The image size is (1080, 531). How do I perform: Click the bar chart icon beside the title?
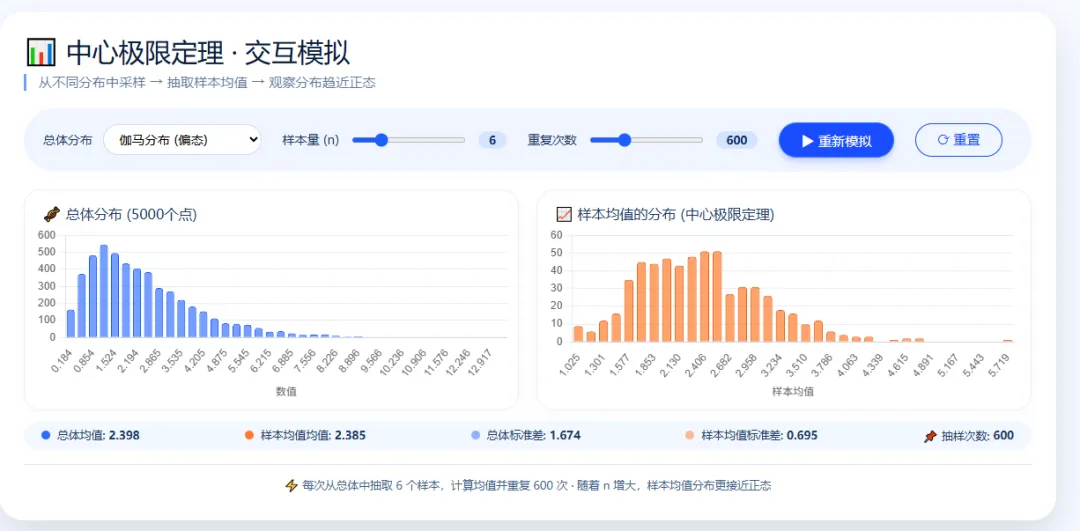[41, 53]
